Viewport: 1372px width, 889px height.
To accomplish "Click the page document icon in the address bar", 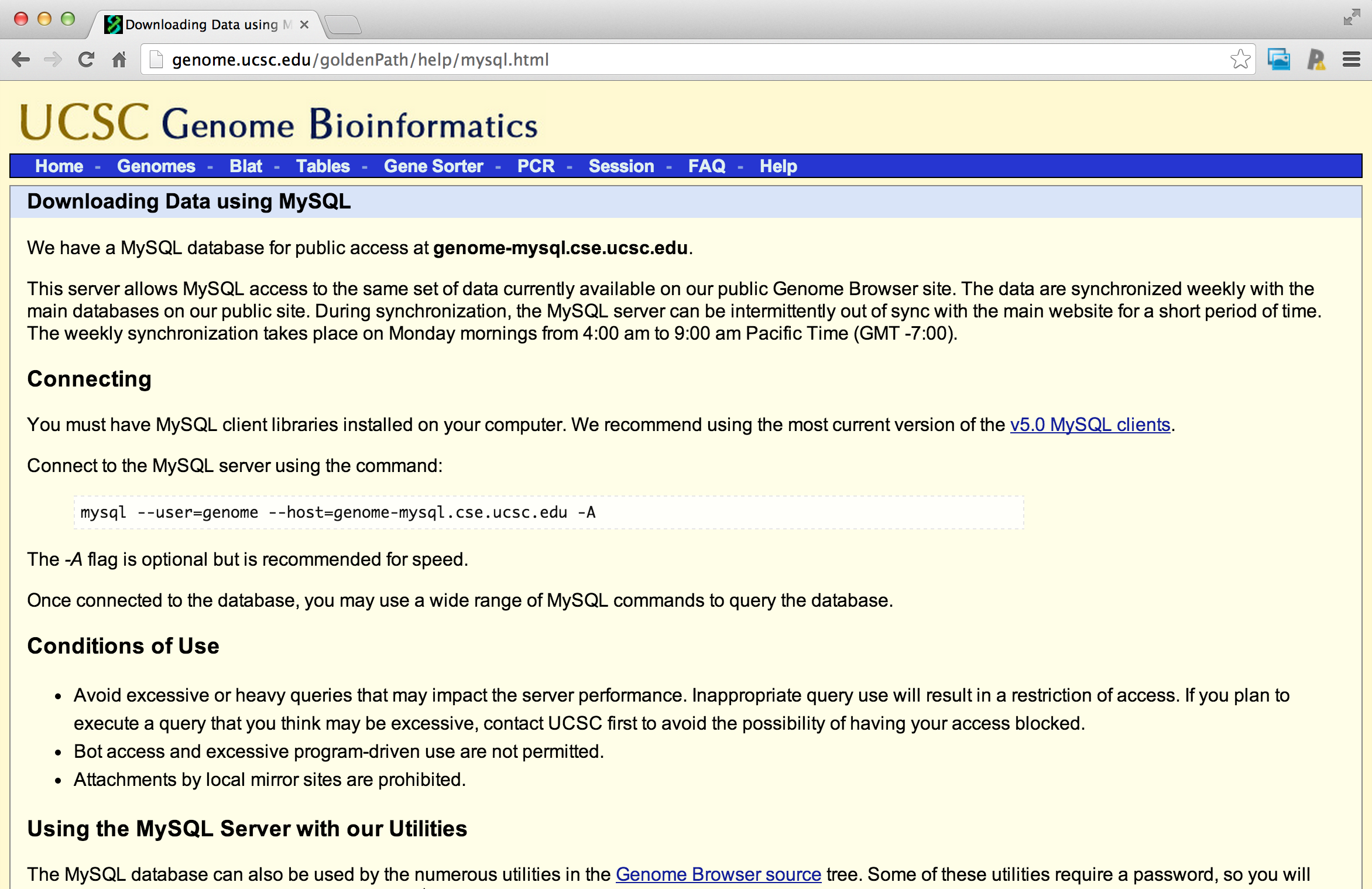I will (156, 59).
